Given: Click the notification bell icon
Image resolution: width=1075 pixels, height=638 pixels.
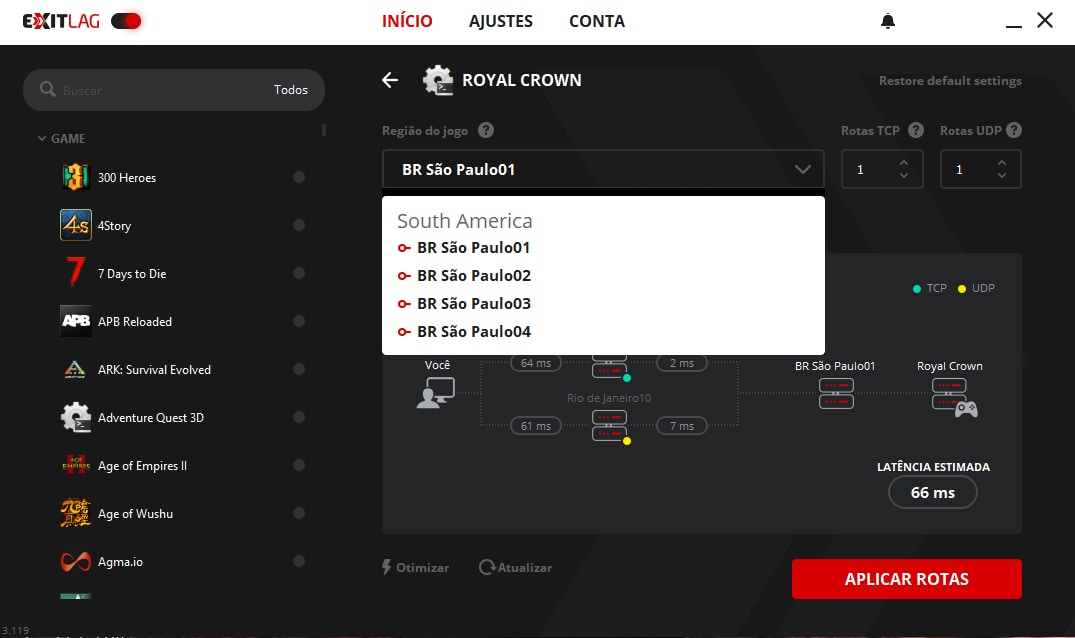Looking at the screenshot, I should [x=887, y=21].
